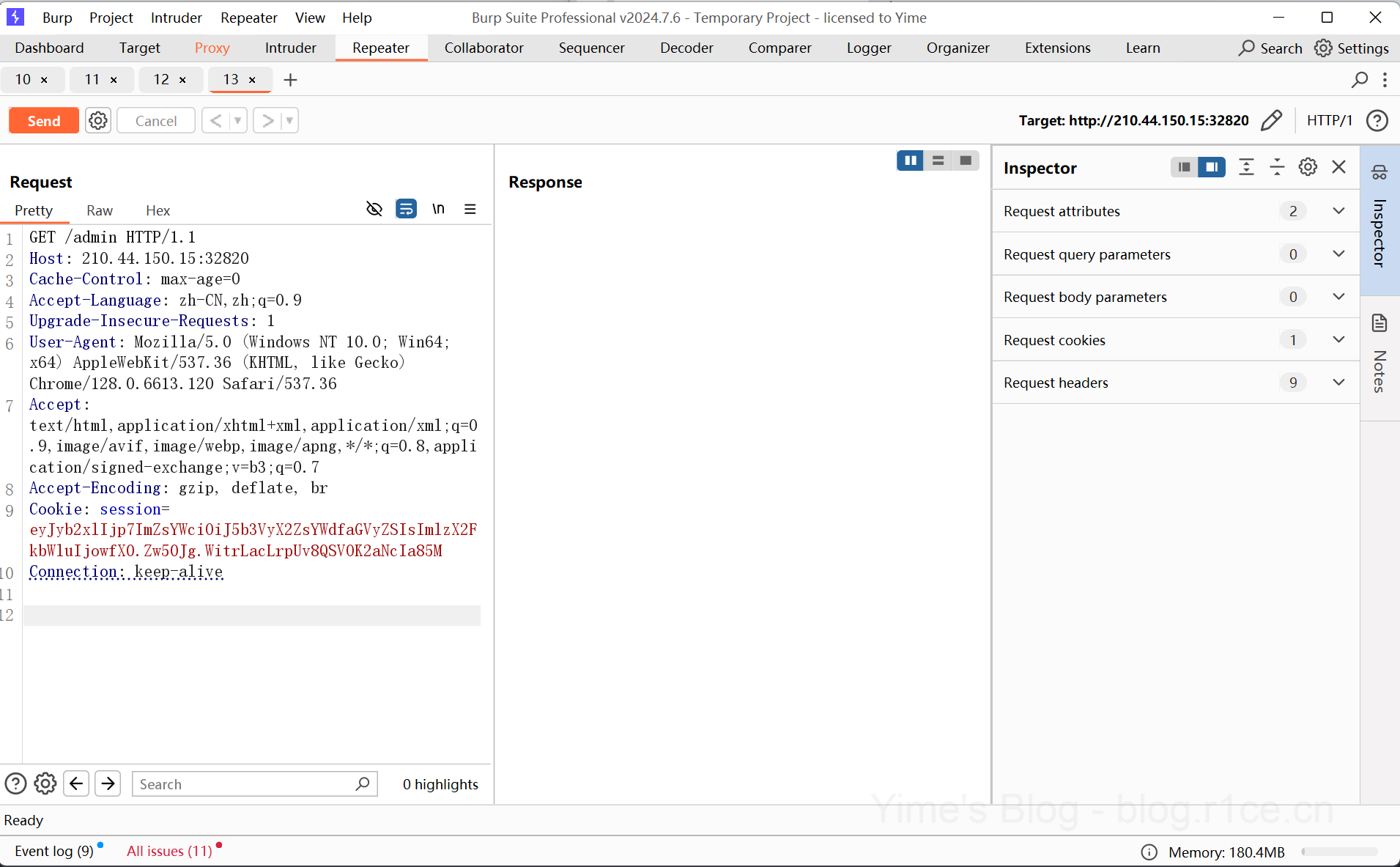
Task: Click the Repeater help question mark icon
Action: point(1377,120)
